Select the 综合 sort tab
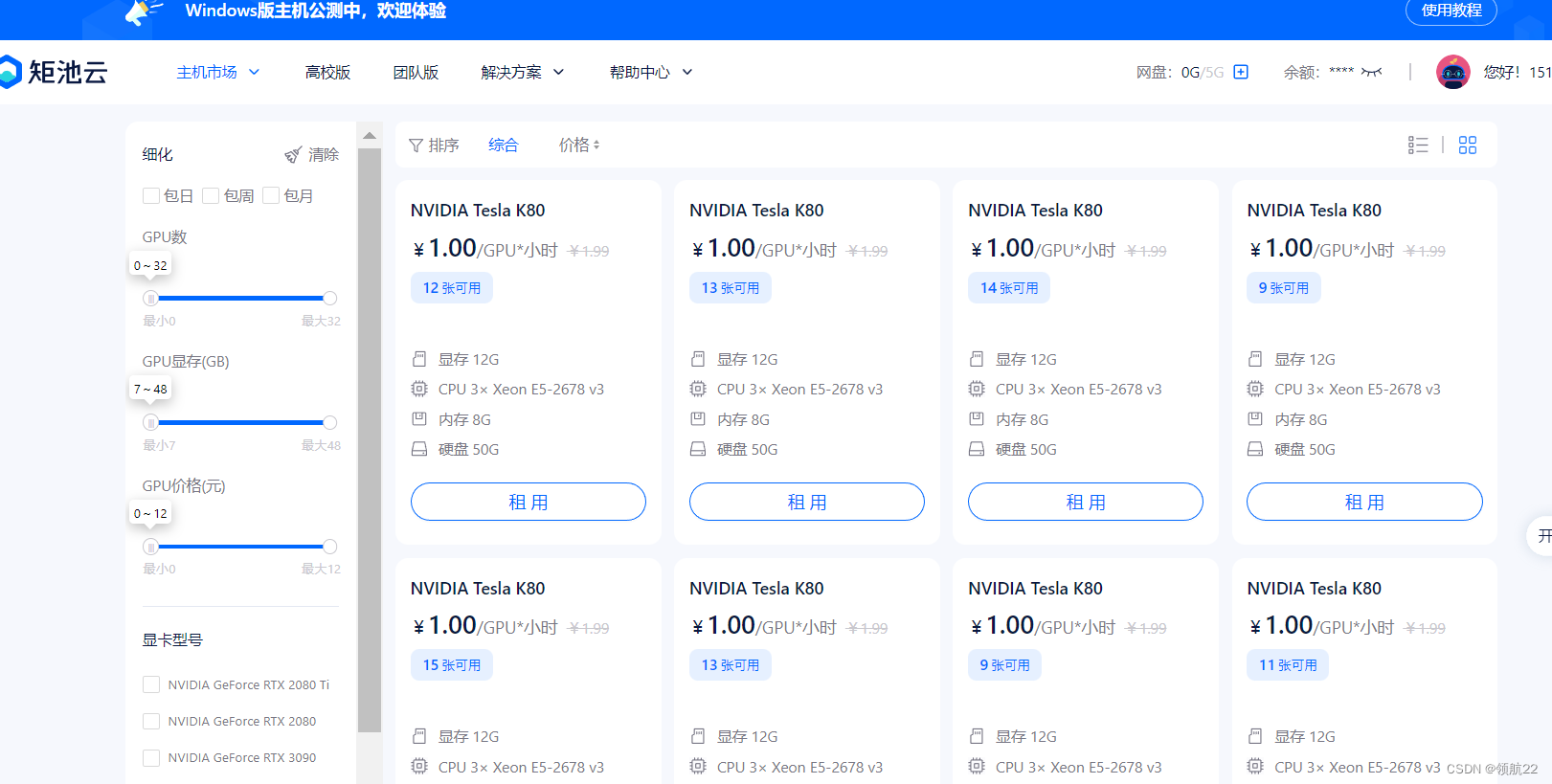Viewport: 1552px width, 784px height. [x=503, y=145]
